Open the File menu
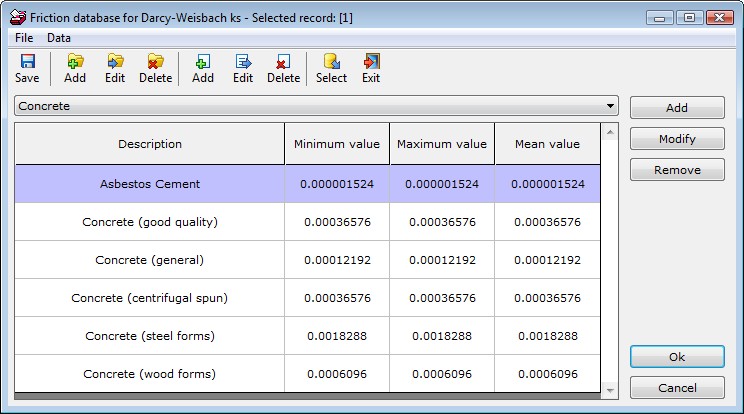This screenshot has width=744, height=414. (24, 37)
